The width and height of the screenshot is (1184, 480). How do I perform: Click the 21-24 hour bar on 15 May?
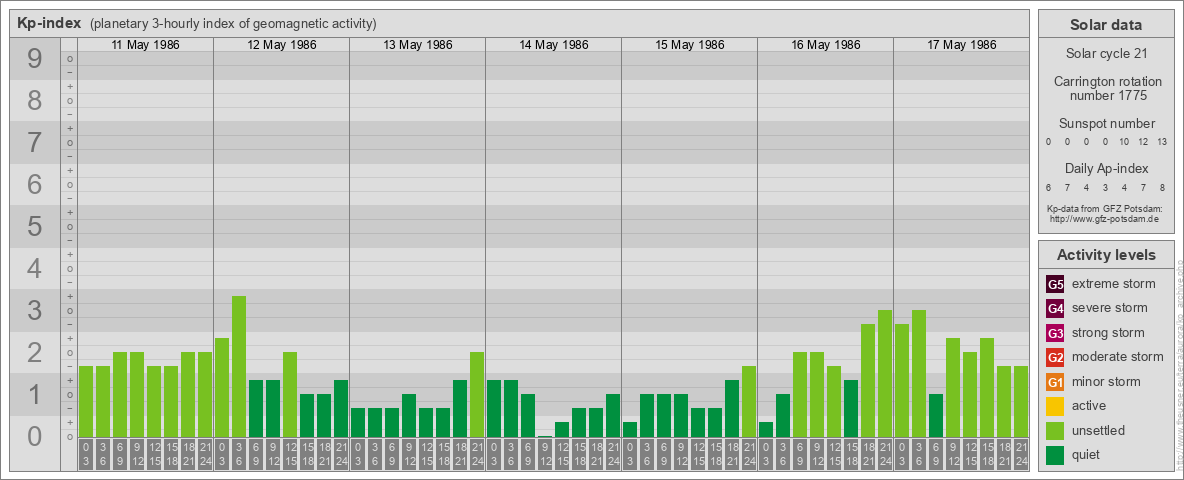(x=748, y=401)
